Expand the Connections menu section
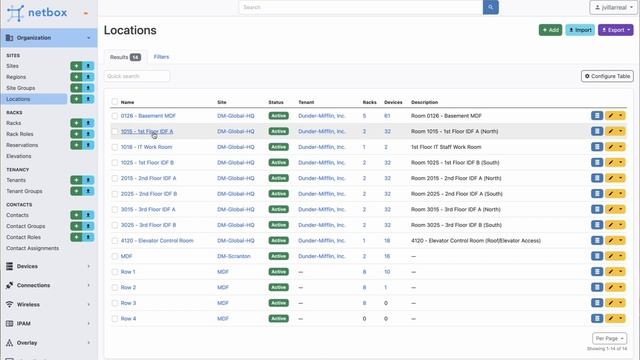The height and width of the screenshot is (360, 640). click(49, 285)
